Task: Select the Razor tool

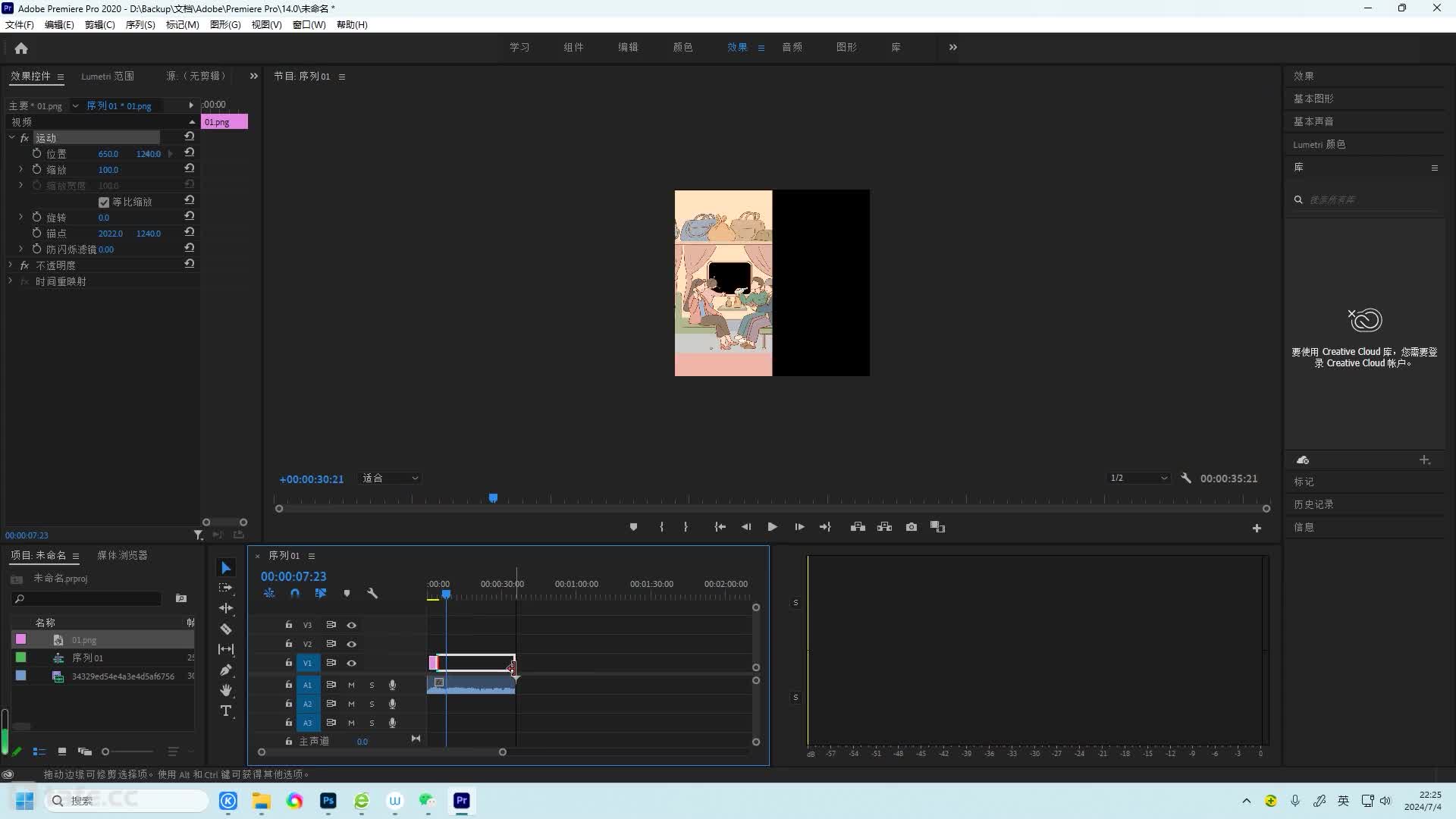Action: [x=226, y=629]
